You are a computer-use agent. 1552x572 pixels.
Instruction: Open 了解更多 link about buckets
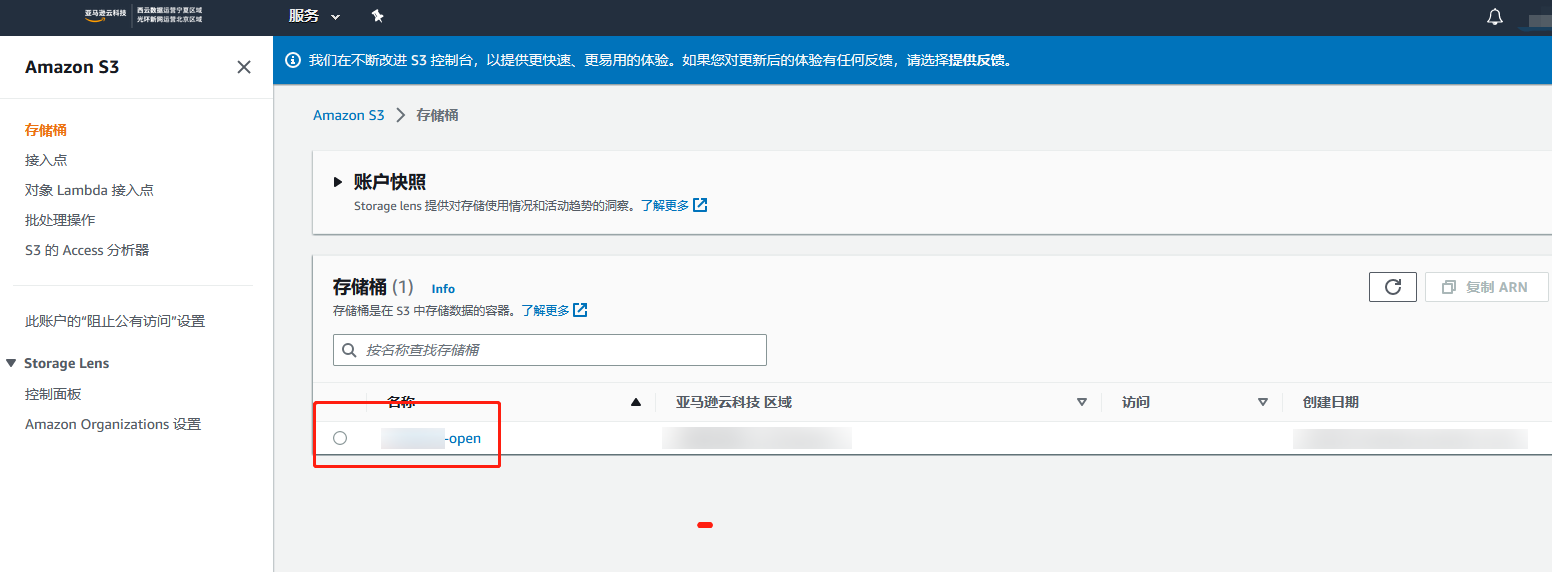pyautogui.click(x=553, y=310)
